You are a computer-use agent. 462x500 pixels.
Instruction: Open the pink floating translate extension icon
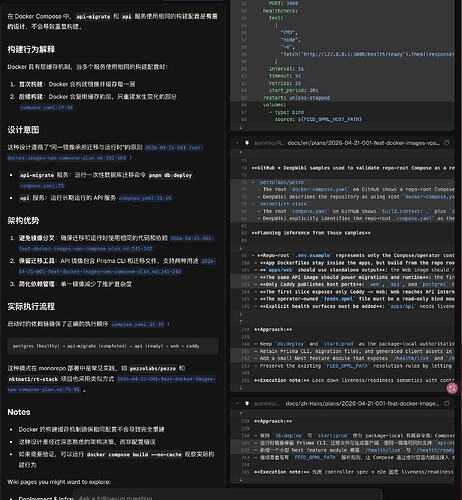(x=452, y=388)
